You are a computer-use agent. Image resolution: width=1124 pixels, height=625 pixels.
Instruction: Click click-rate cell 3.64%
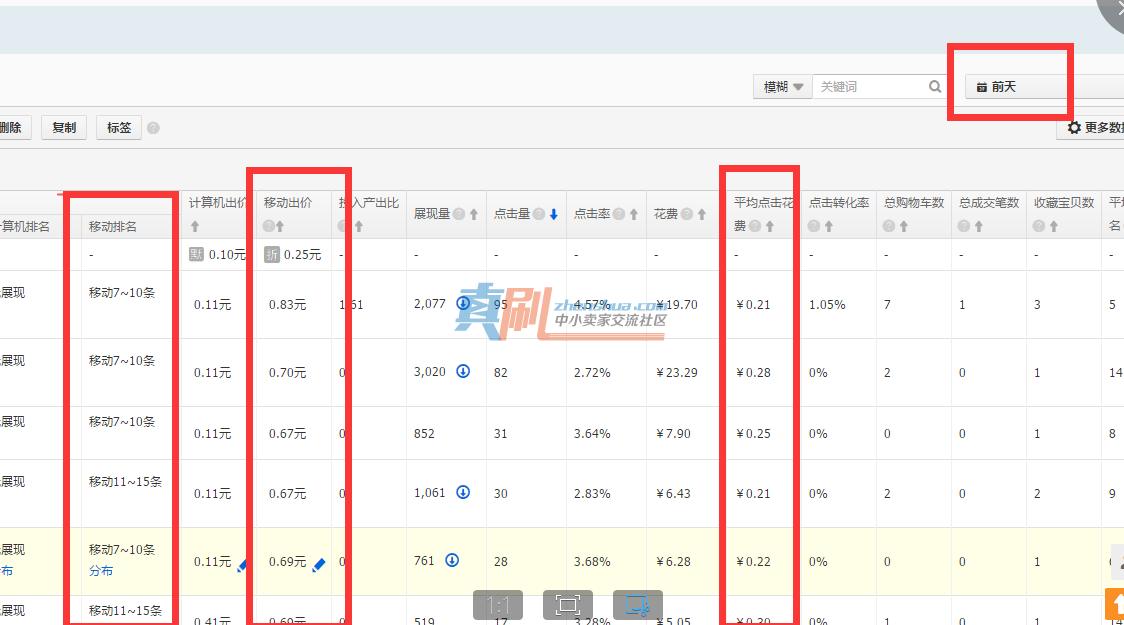[x=592, y=434]
